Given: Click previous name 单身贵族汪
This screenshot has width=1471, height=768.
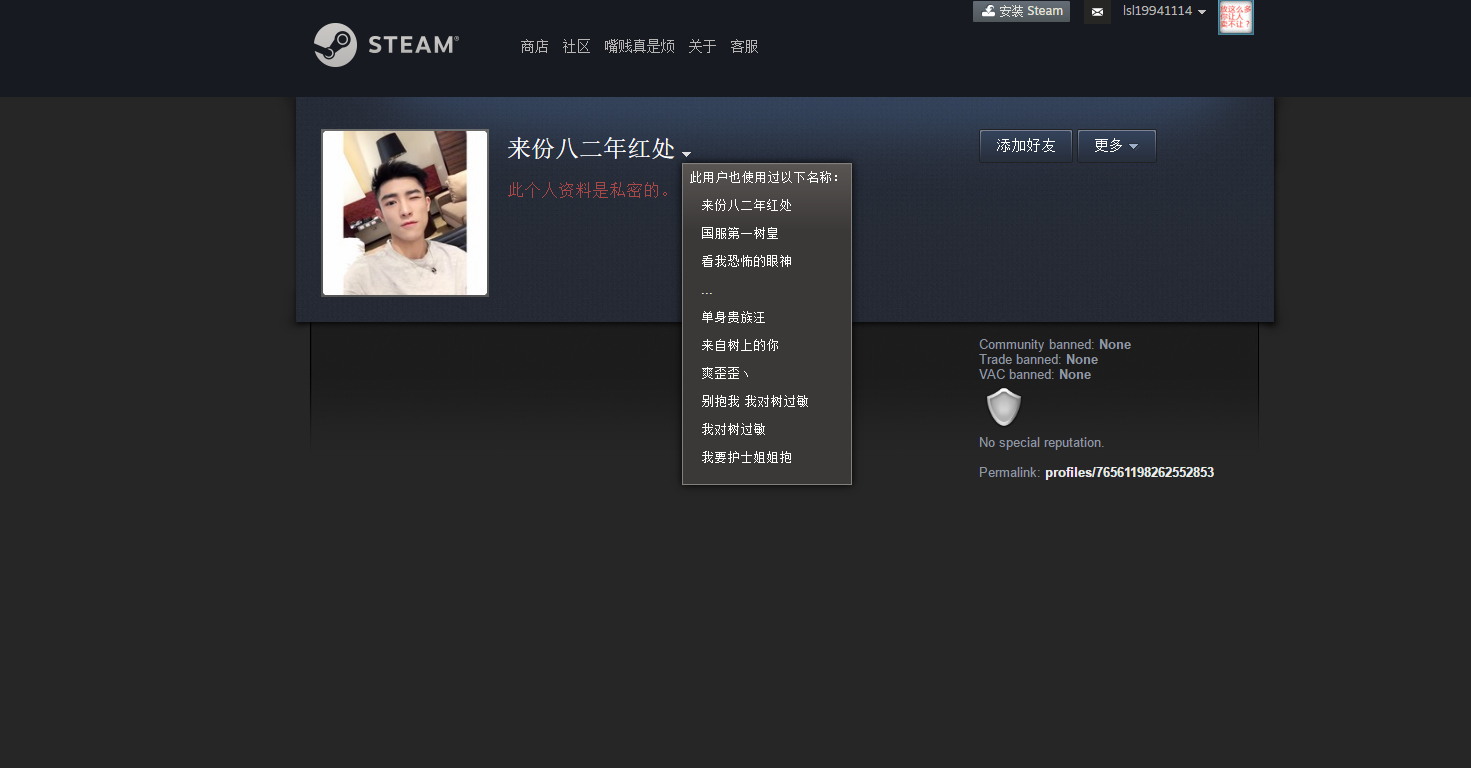Looking at the screenshot, I should click(x=733, y=317).
